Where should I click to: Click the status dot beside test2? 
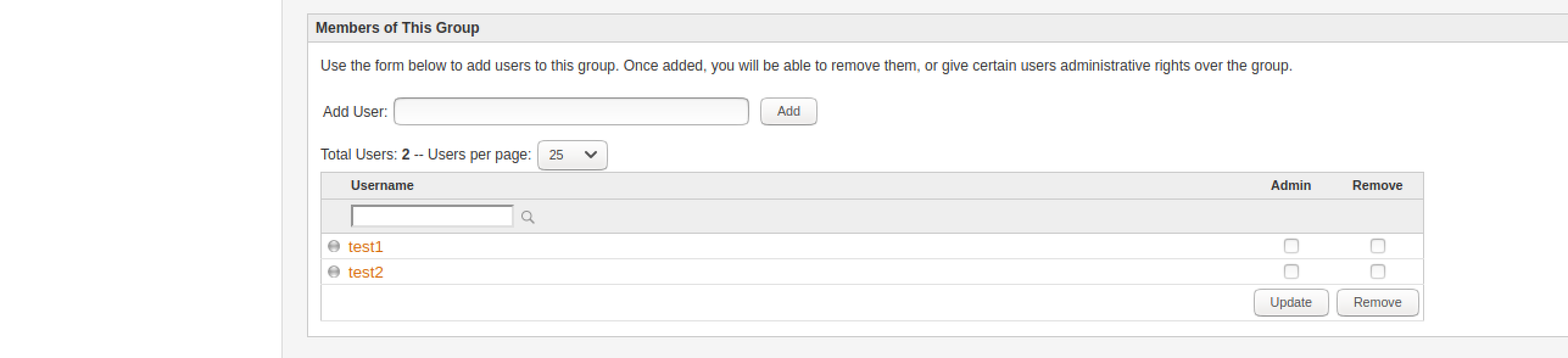tap(334, 272)
